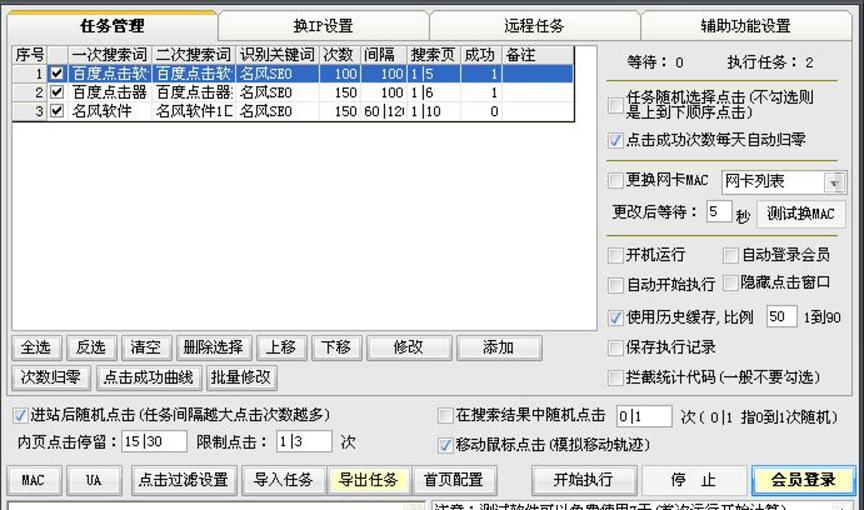Enable 隐藏点击窗口 checkbox

point(731,283)
